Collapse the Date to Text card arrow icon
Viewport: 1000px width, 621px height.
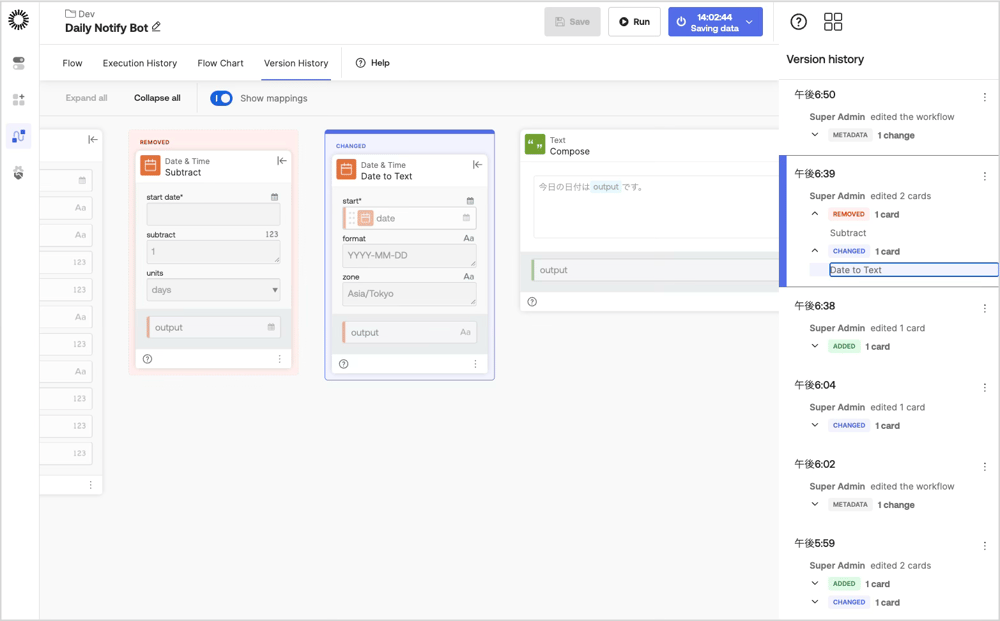477,164
